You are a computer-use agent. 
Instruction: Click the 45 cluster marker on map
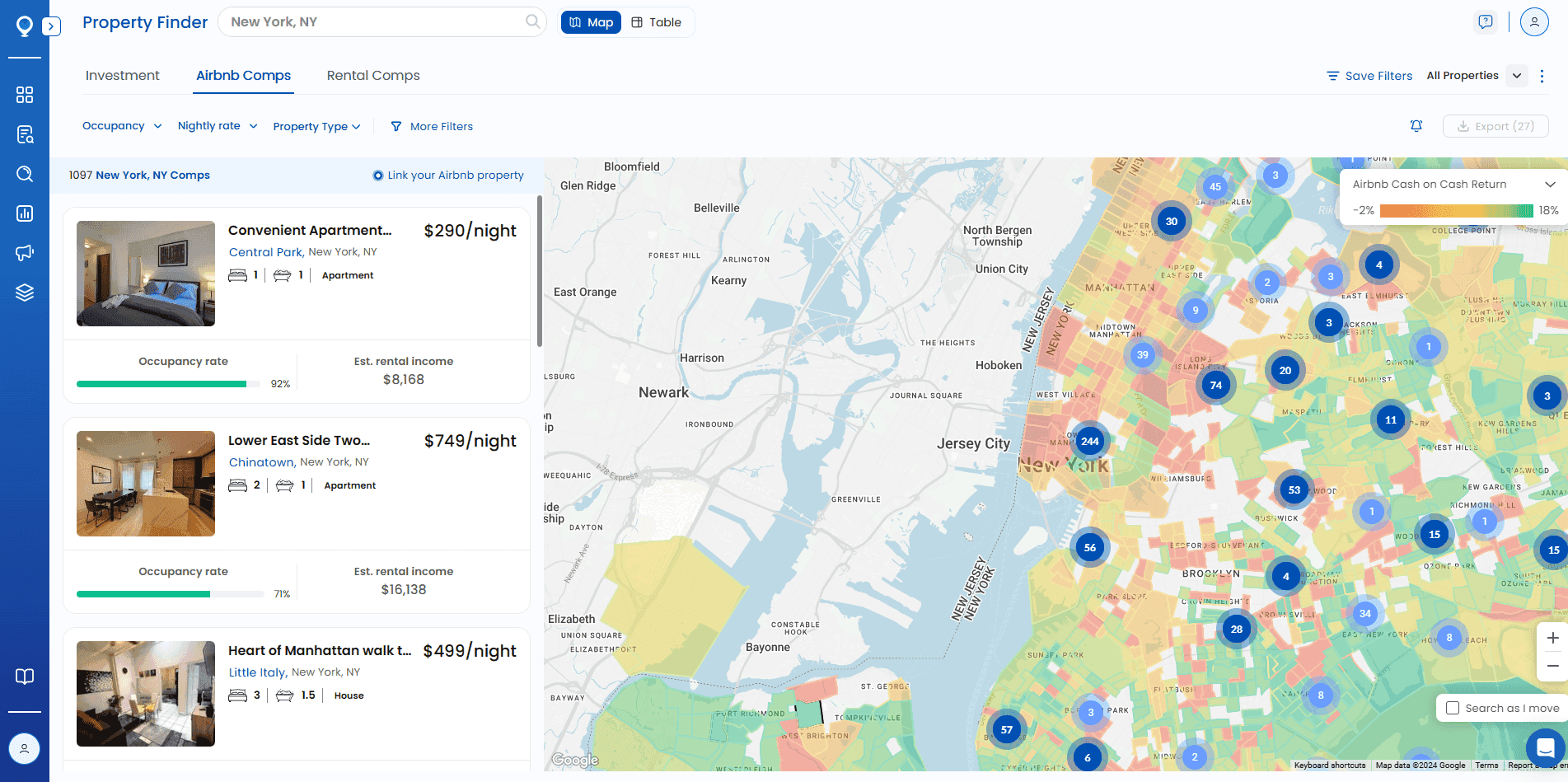point(1215,186)
